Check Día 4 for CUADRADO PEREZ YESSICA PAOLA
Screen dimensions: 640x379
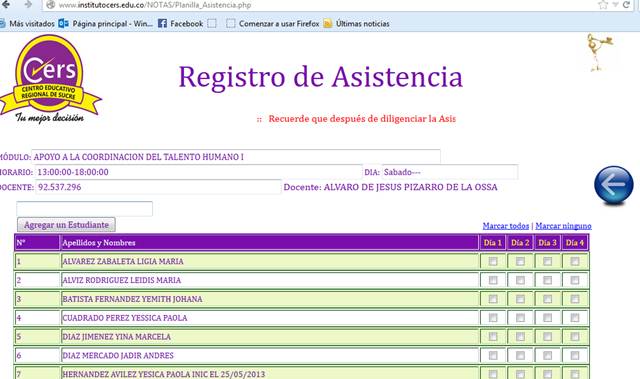[575, 317]
